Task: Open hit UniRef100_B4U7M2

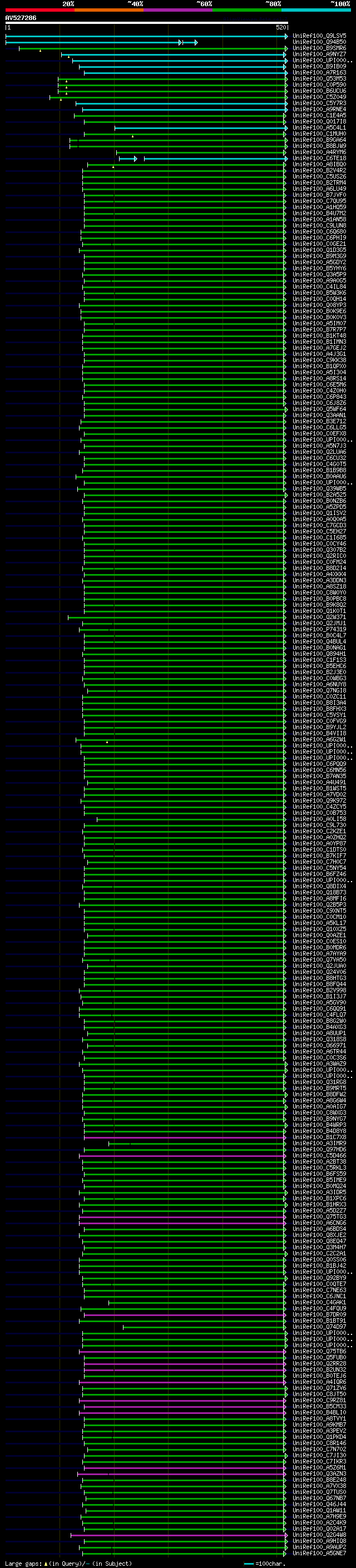Action: point(319,213)
